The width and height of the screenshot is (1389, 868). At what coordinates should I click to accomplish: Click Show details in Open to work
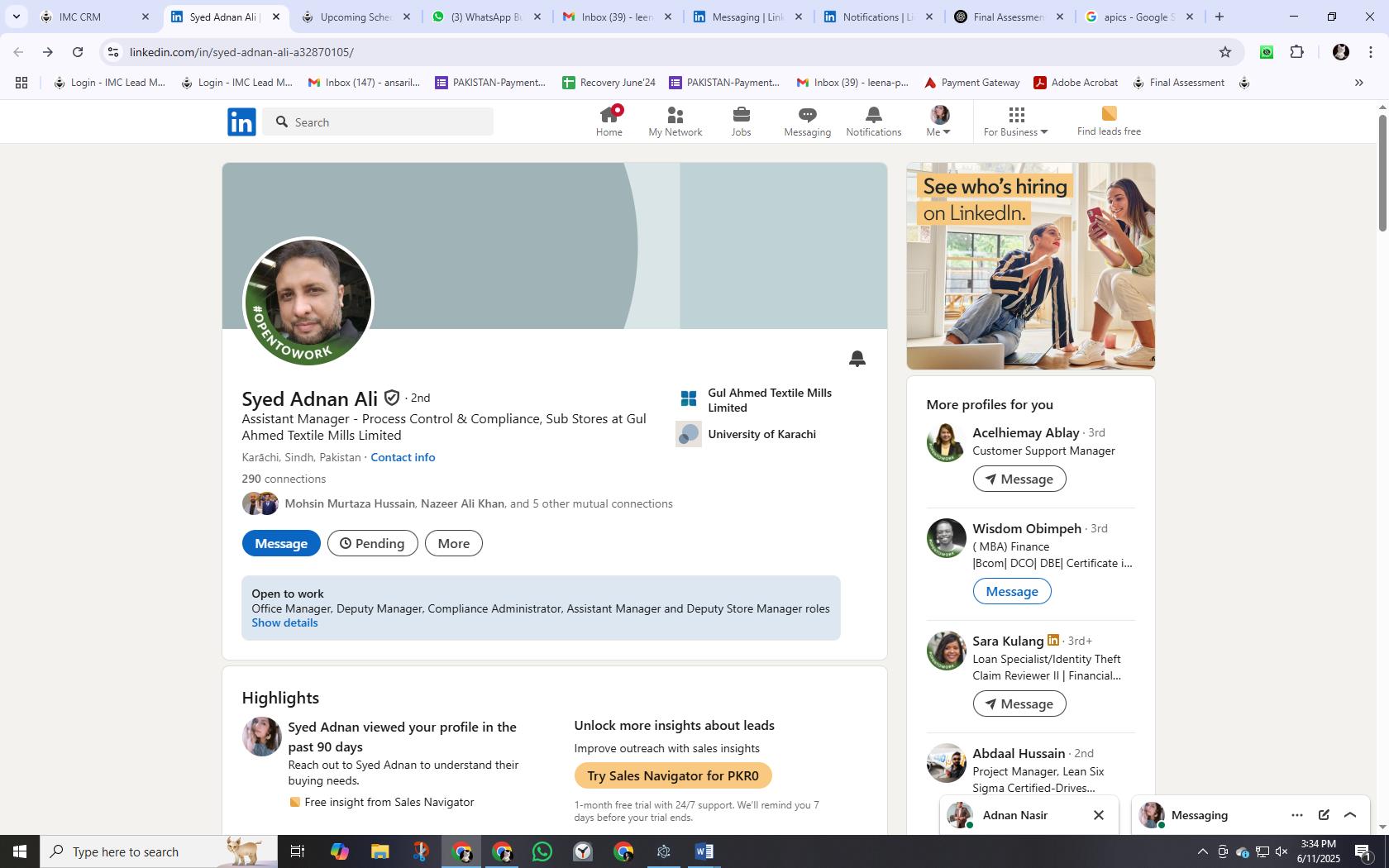tap(284, 622)
